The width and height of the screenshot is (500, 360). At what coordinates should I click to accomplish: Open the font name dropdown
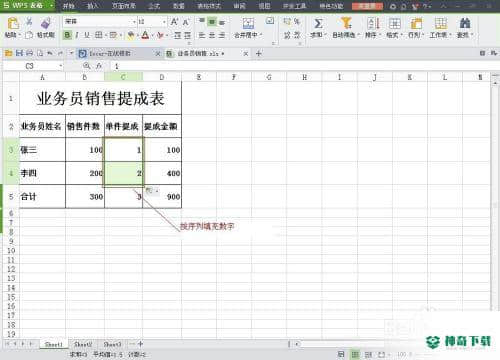[134, 22]
